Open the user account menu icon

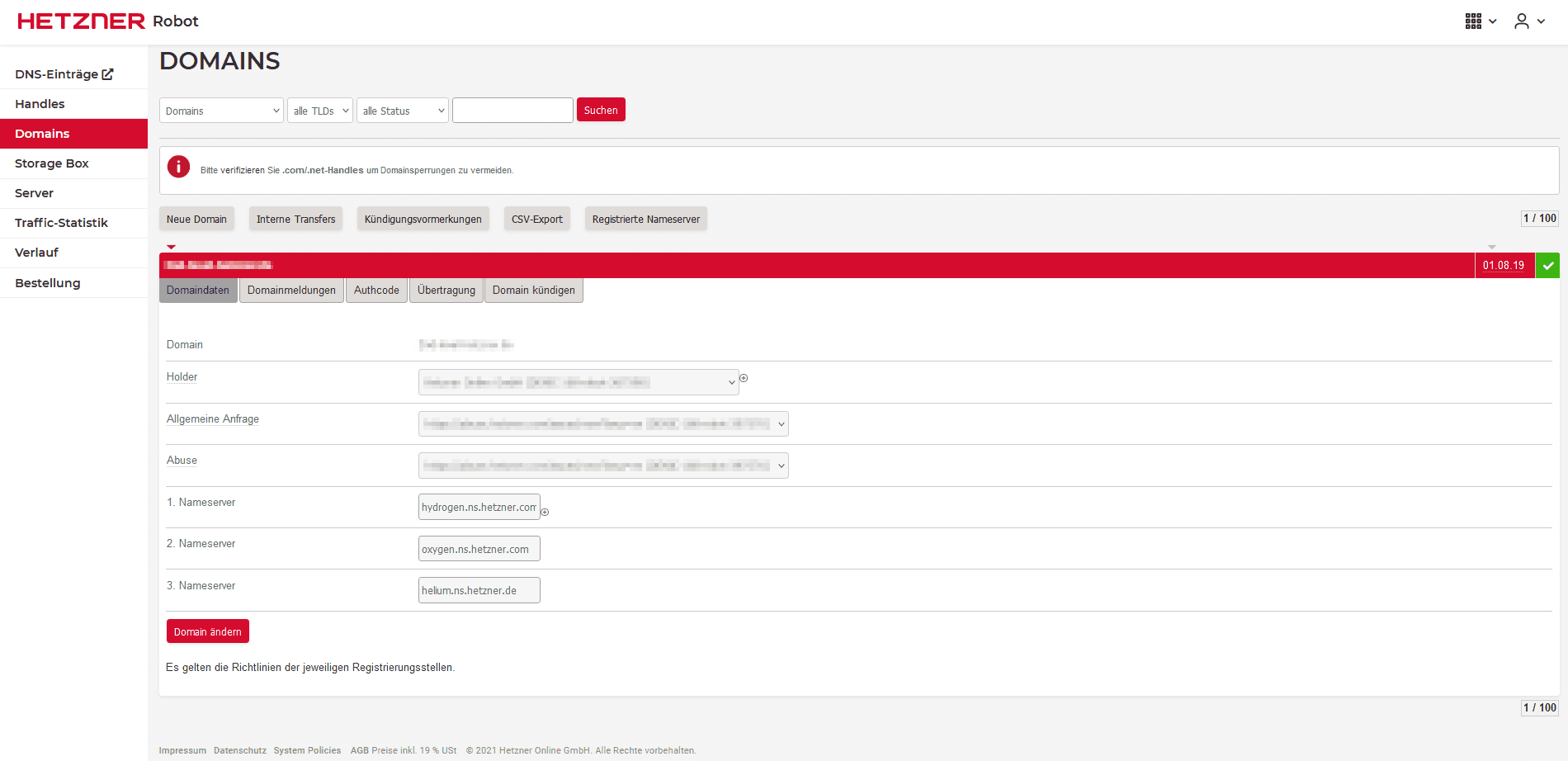point(1522,21)
